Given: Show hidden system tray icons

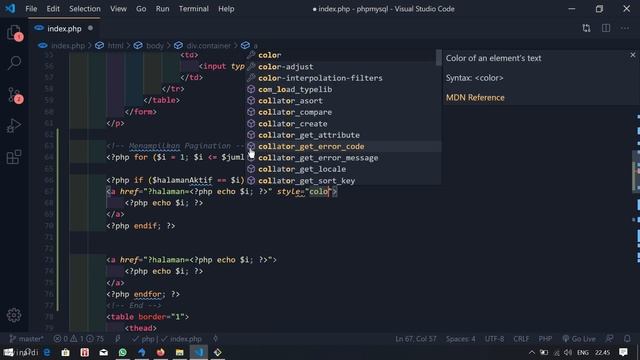Looking at the screenshot, I should [x=532, y=353].
